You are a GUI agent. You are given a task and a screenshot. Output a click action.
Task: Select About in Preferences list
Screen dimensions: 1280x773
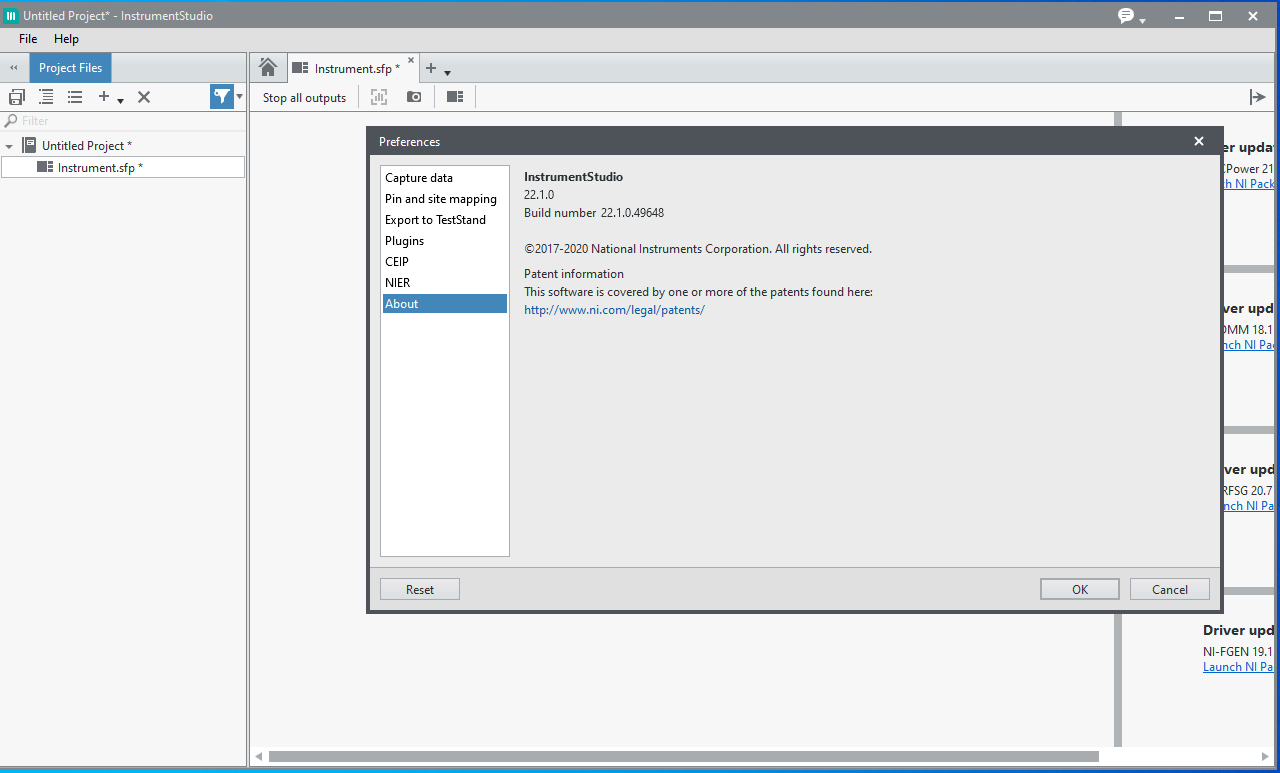tap(445, 304)
